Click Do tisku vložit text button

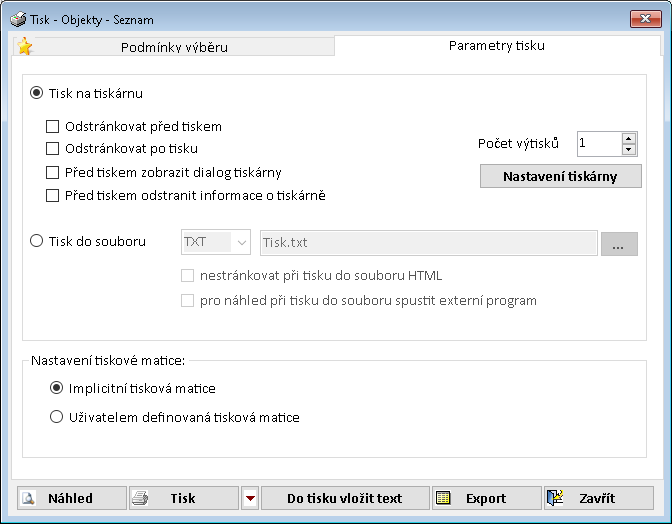click(x=344, y=498)
